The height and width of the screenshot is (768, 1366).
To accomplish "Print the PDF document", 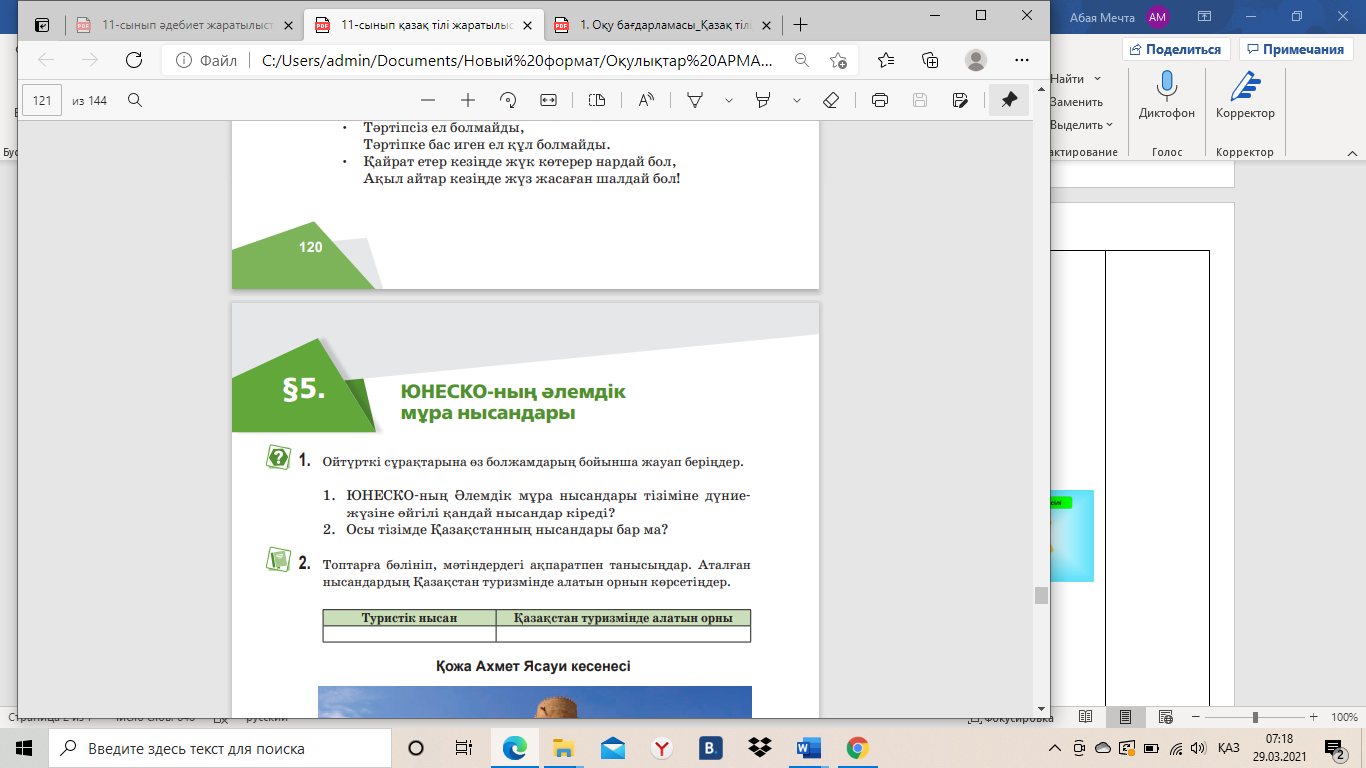I will point(880,100).
